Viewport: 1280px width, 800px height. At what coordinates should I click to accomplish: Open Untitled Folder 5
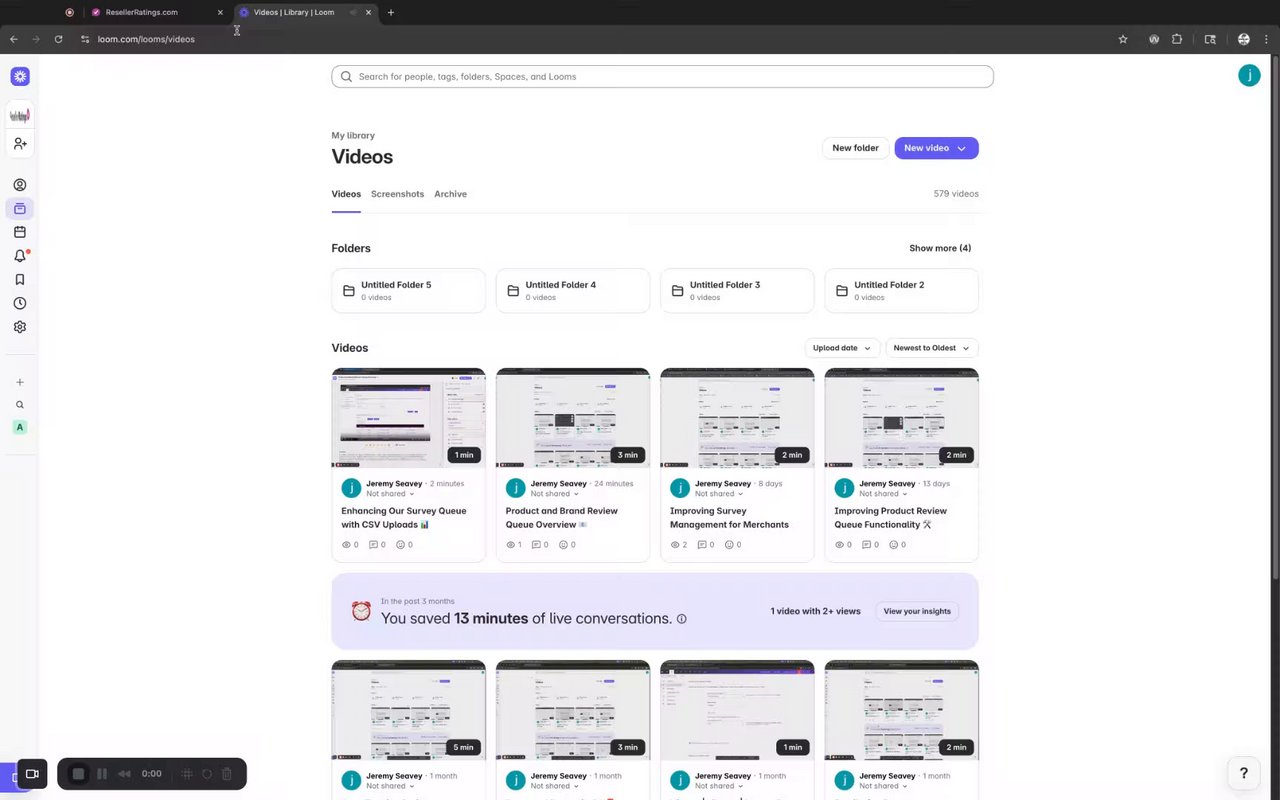(x=408, y=290)
